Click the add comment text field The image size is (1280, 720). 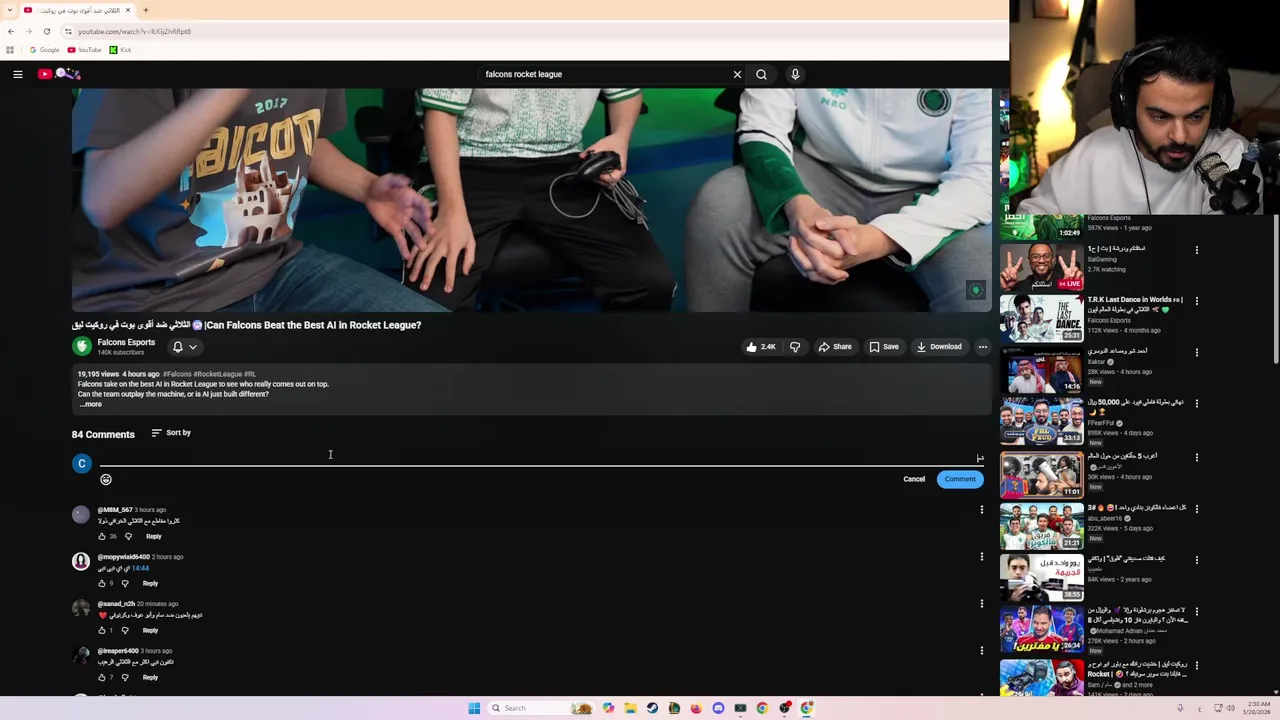tap(540, 458)
